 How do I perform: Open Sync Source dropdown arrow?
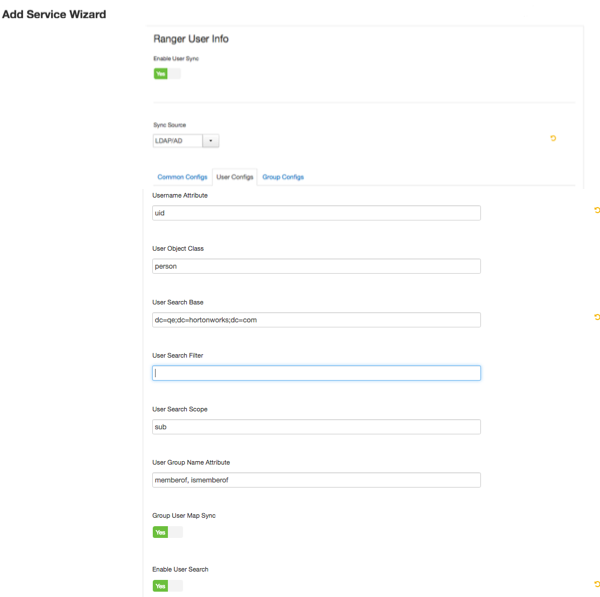(x=210, y=141)
